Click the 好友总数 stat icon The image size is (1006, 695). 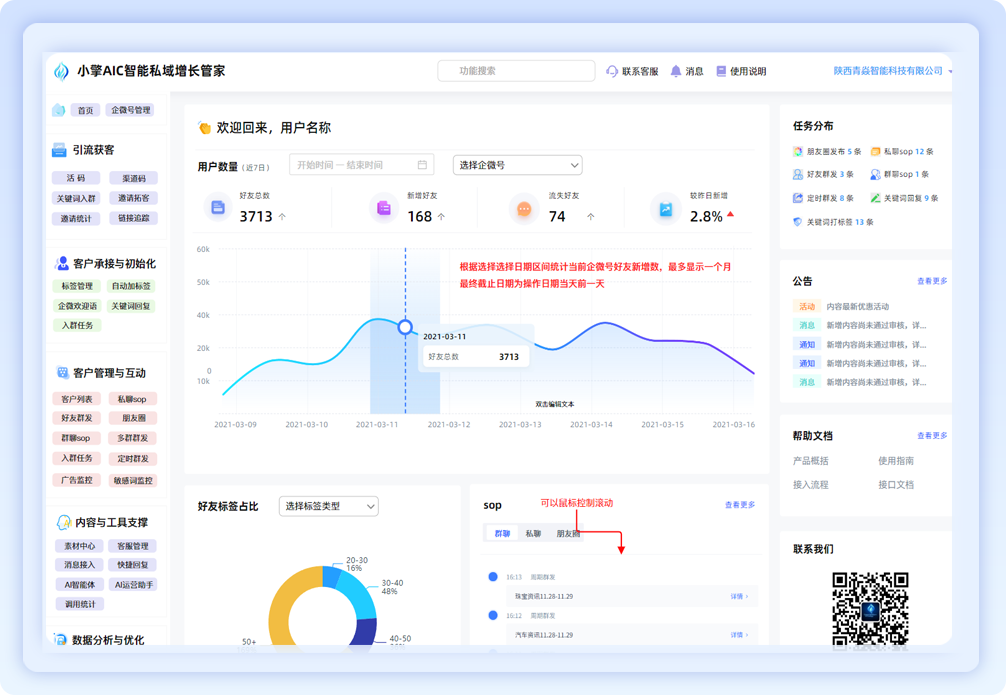point(218,208)
